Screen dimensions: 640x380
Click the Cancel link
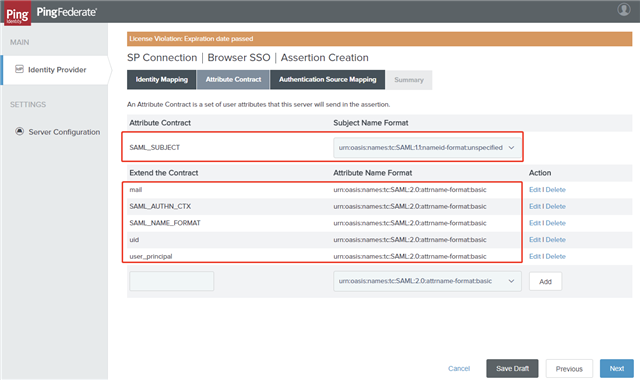[x=459, y=369]
